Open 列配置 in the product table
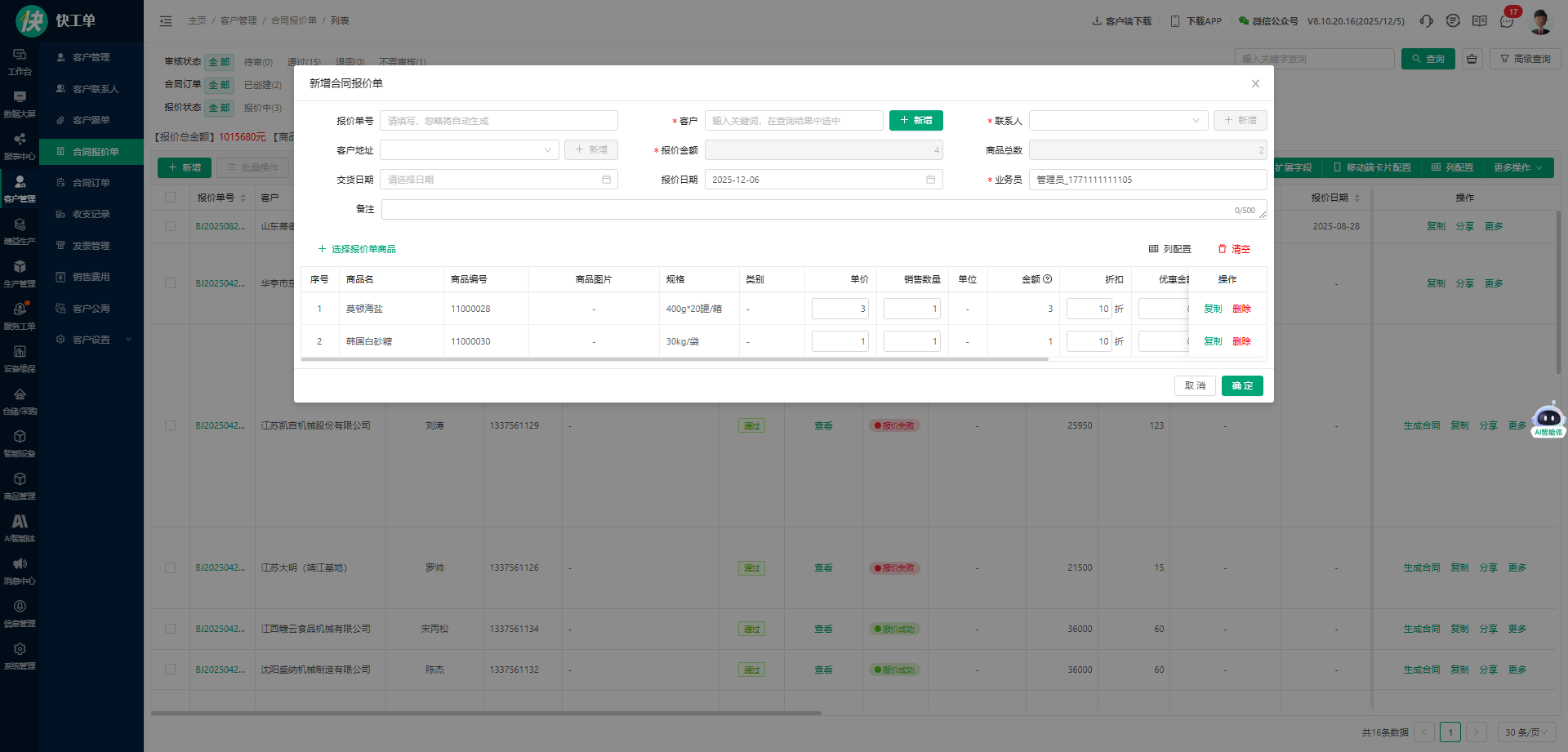Screen dimensions: 1568x752 coord(1169,249)
